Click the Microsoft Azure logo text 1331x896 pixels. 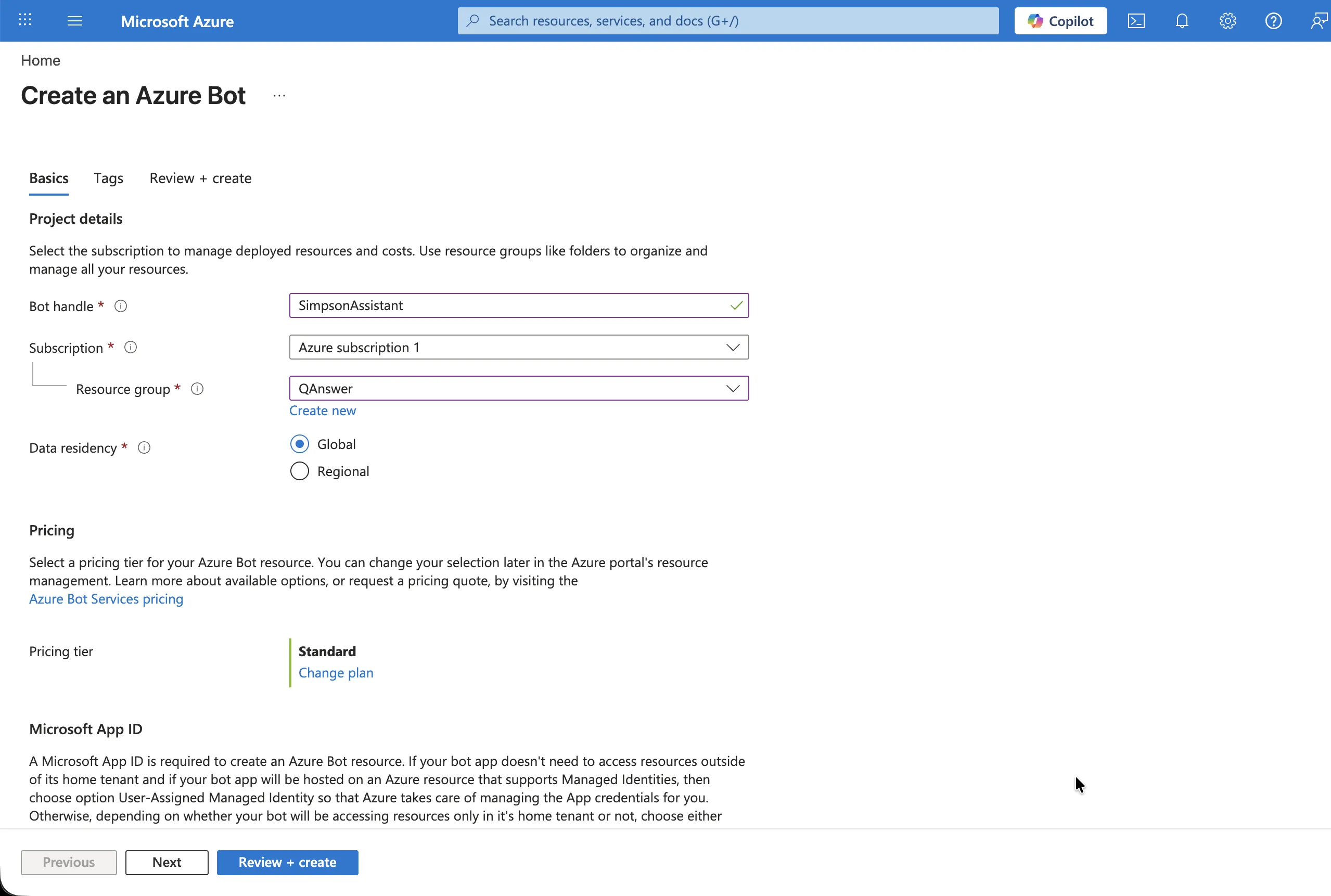177,21
